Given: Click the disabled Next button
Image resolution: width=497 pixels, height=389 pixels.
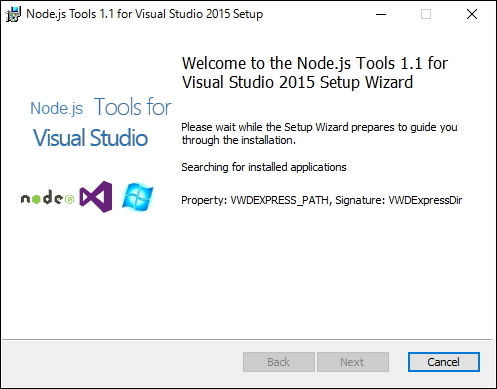Looking at the screenshot, I should point(353,362).
